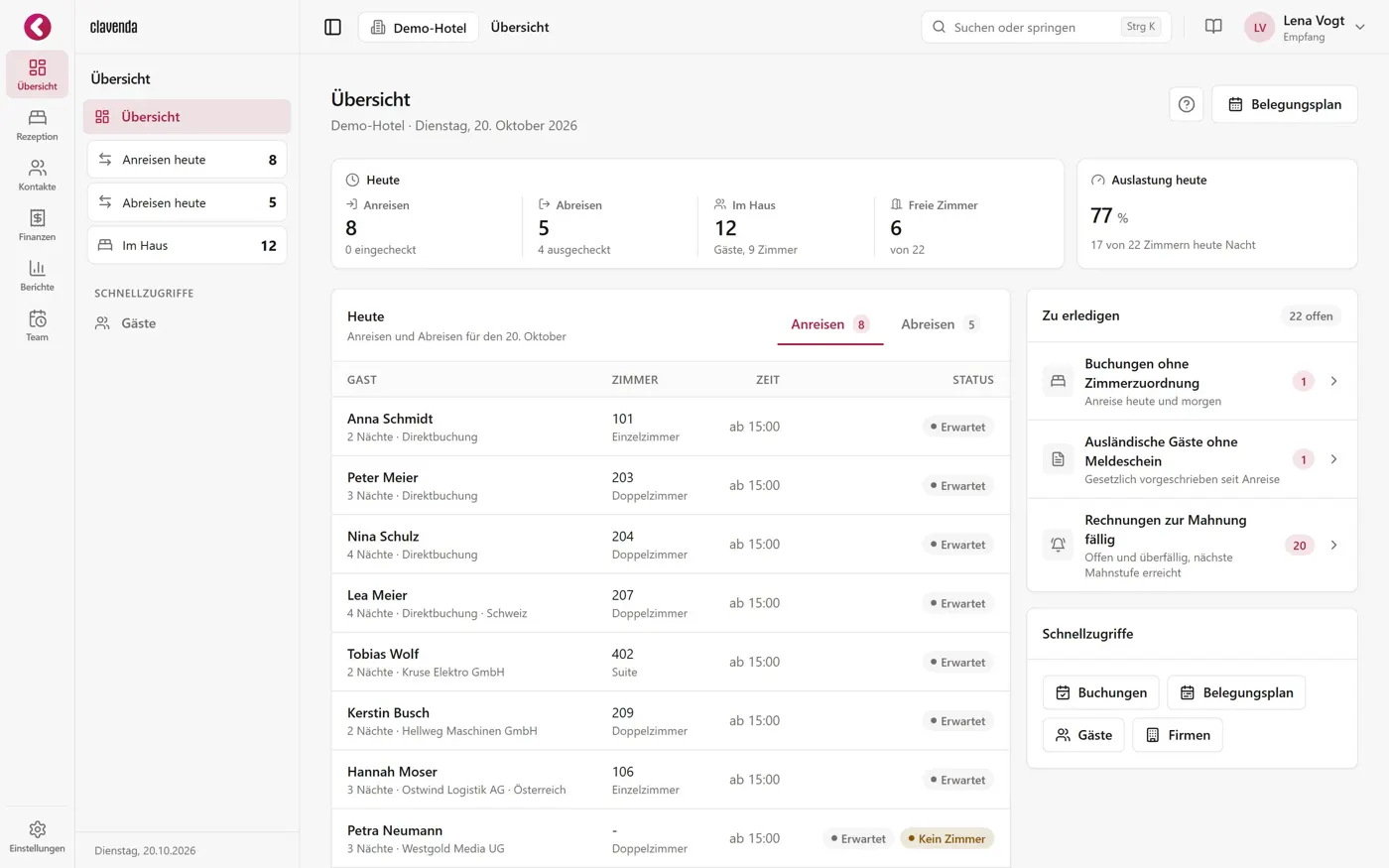Focus the Suchen oder springen field

pos(1047,27)
